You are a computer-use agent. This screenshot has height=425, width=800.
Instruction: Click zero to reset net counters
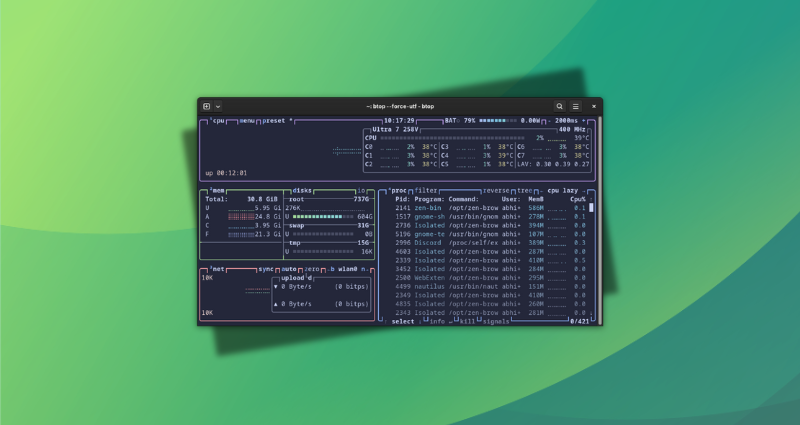[312, 269]
